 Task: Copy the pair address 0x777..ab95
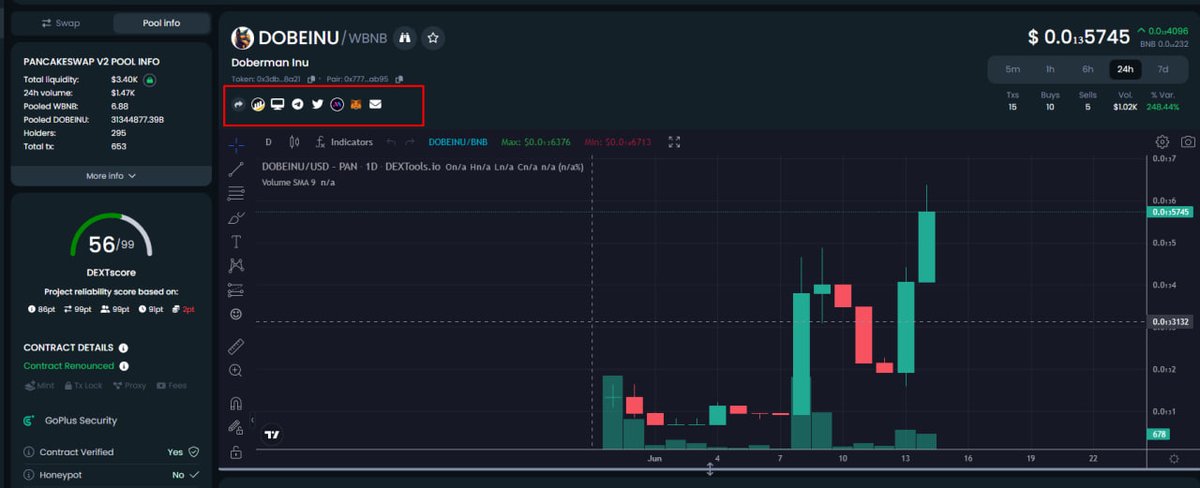[400, 79]
